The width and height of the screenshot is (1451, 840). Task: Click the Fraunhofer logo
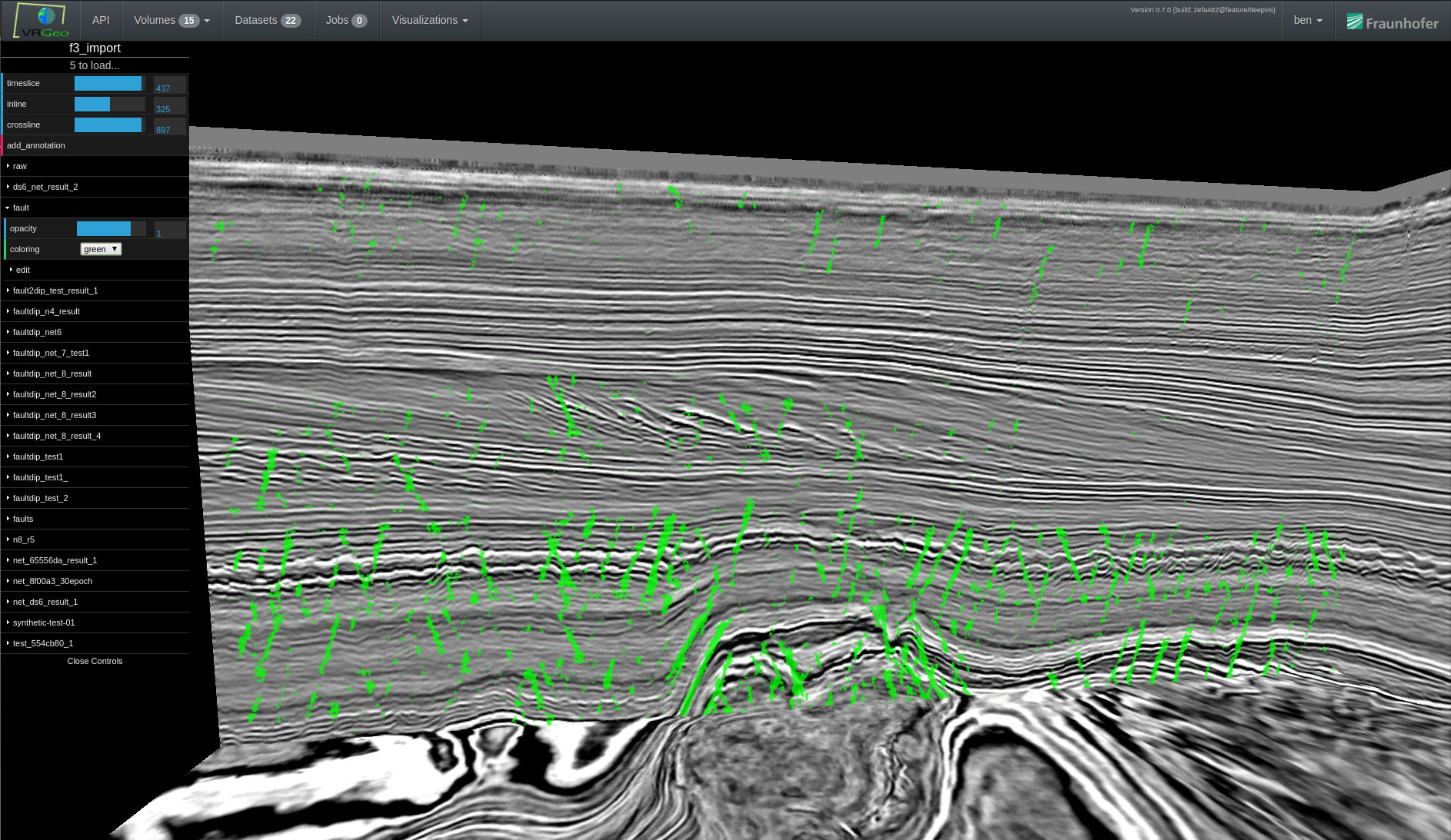1392,22
